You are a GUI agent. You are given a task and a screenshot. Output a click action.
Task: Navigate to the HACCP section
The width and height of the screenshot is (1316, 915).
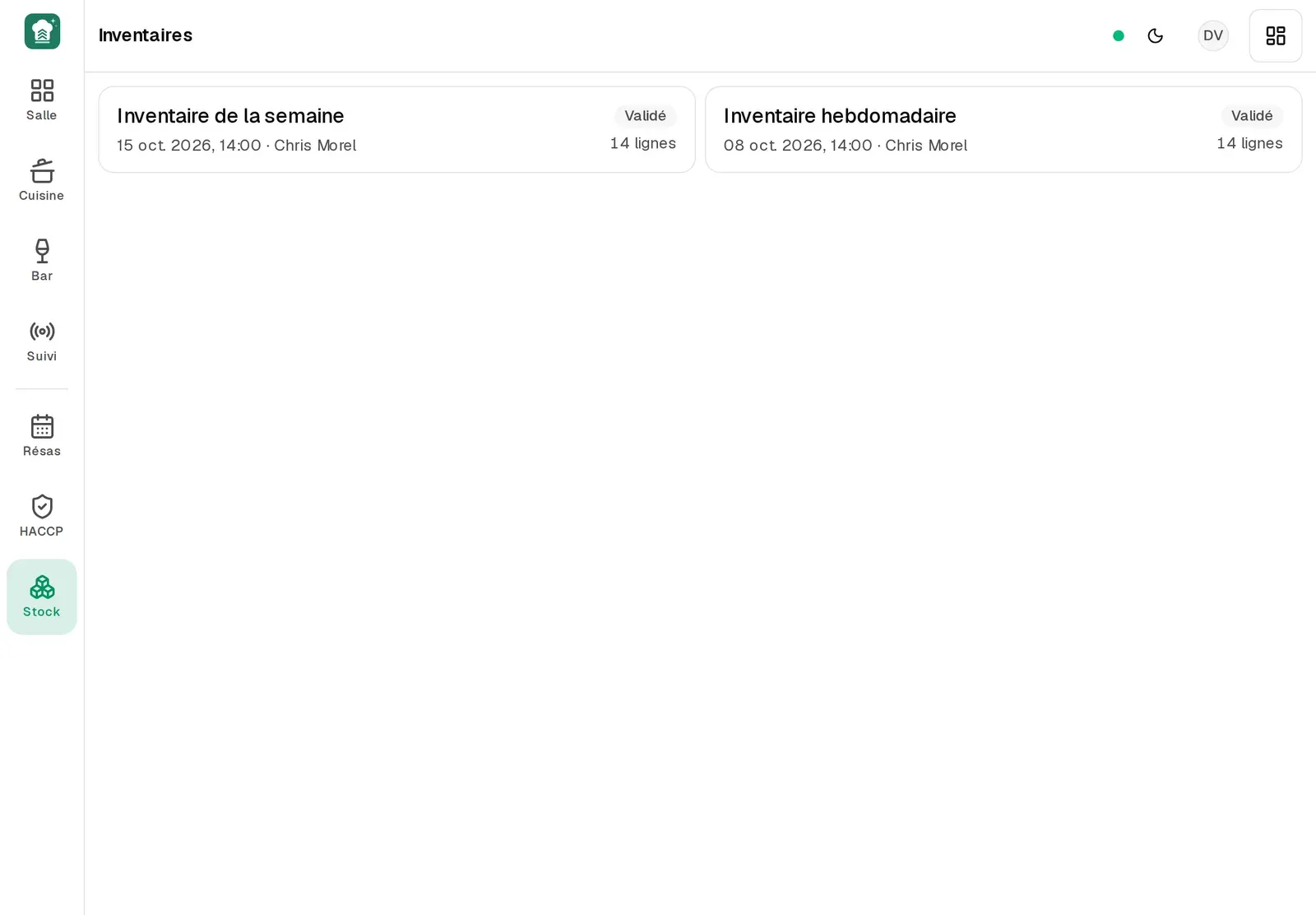click(42, 516)
